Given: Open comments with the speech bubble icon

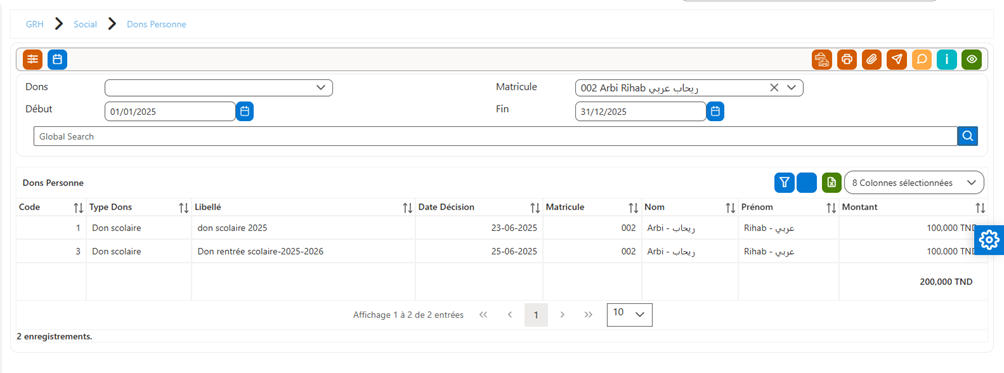Looking at the screenshot, I should point(921,60).
